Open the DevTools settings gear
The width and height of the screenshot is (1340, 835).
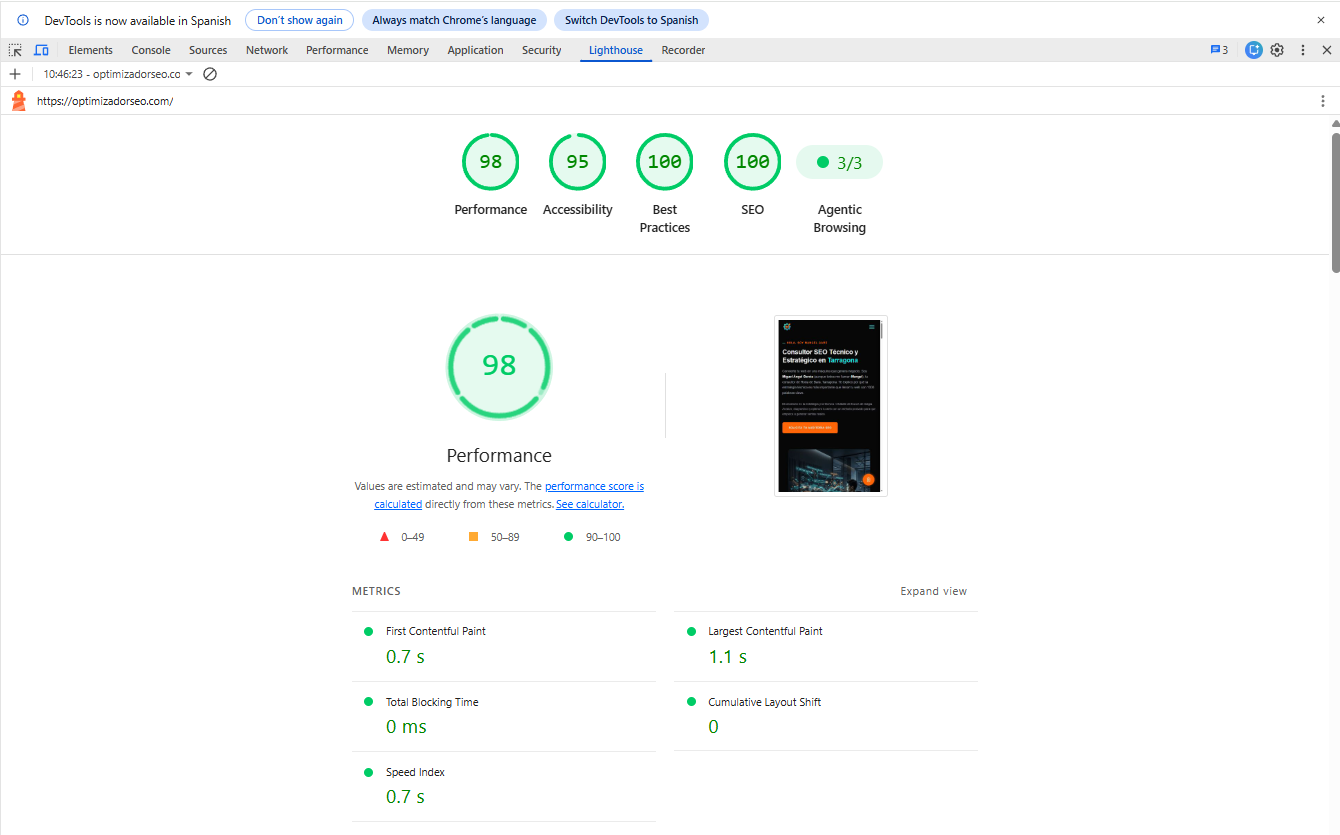tap(1277, 50)
